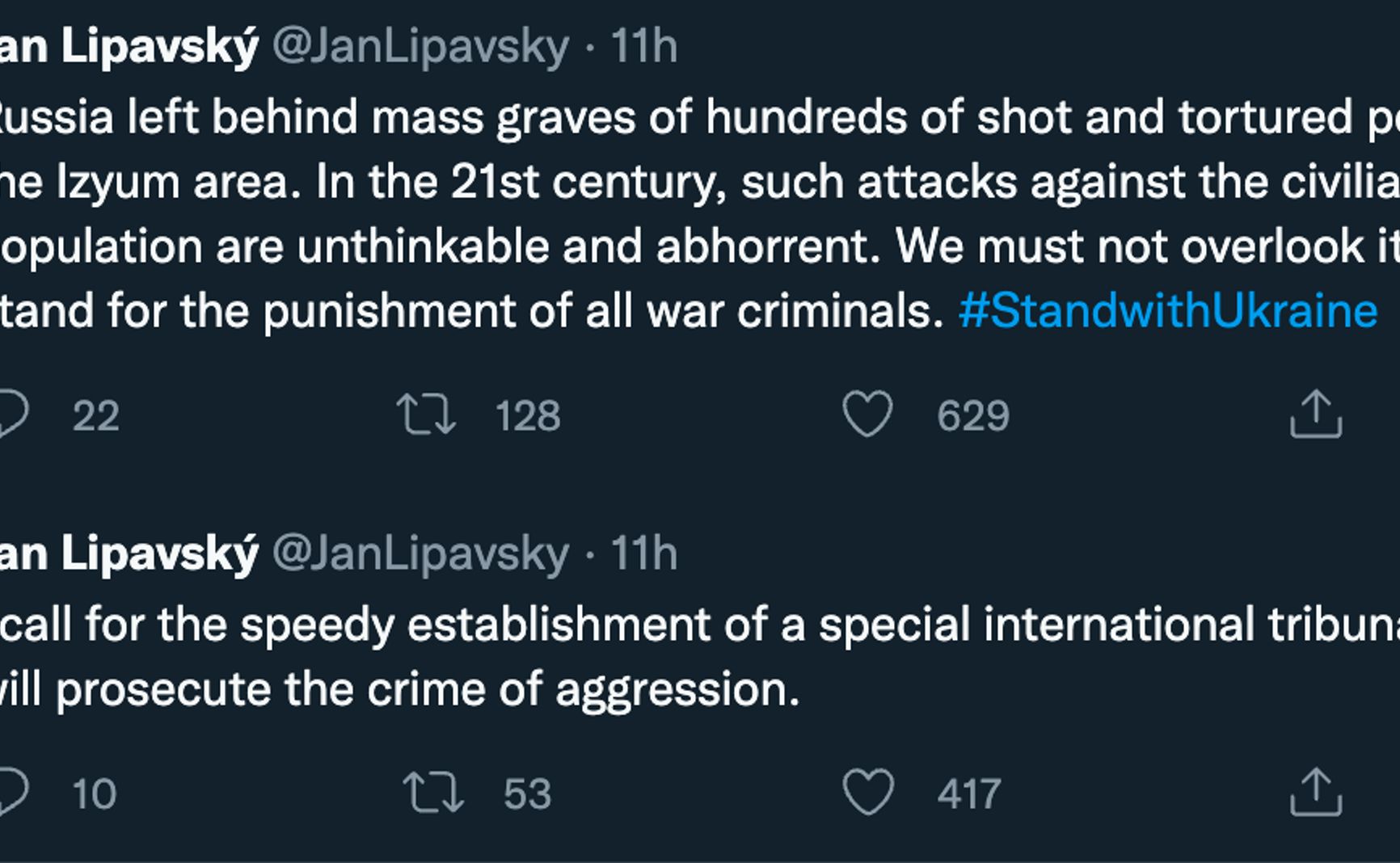Open the 11h timestamp on the Izyum tweet
The image size is (1400, 863).
643,46
